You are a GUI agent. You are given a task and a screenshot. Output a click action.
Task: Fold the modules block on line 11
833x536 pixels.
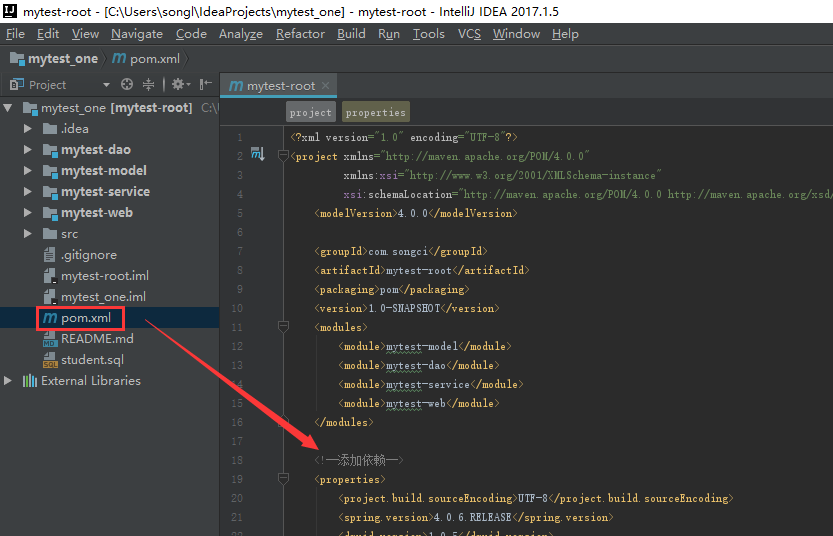pyautogui.click(x=283, y=327)
